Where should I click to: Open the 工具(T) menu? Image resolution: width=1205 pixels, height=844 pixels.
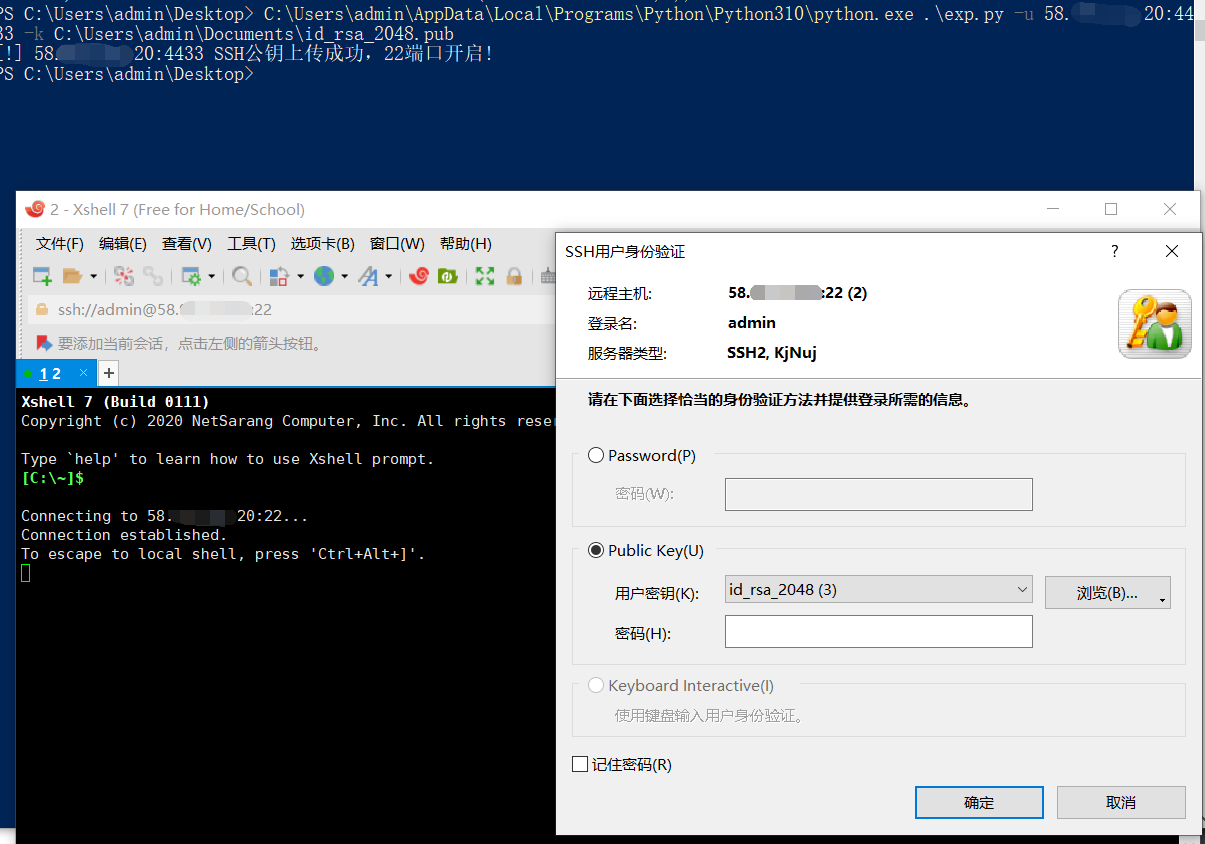251,243
